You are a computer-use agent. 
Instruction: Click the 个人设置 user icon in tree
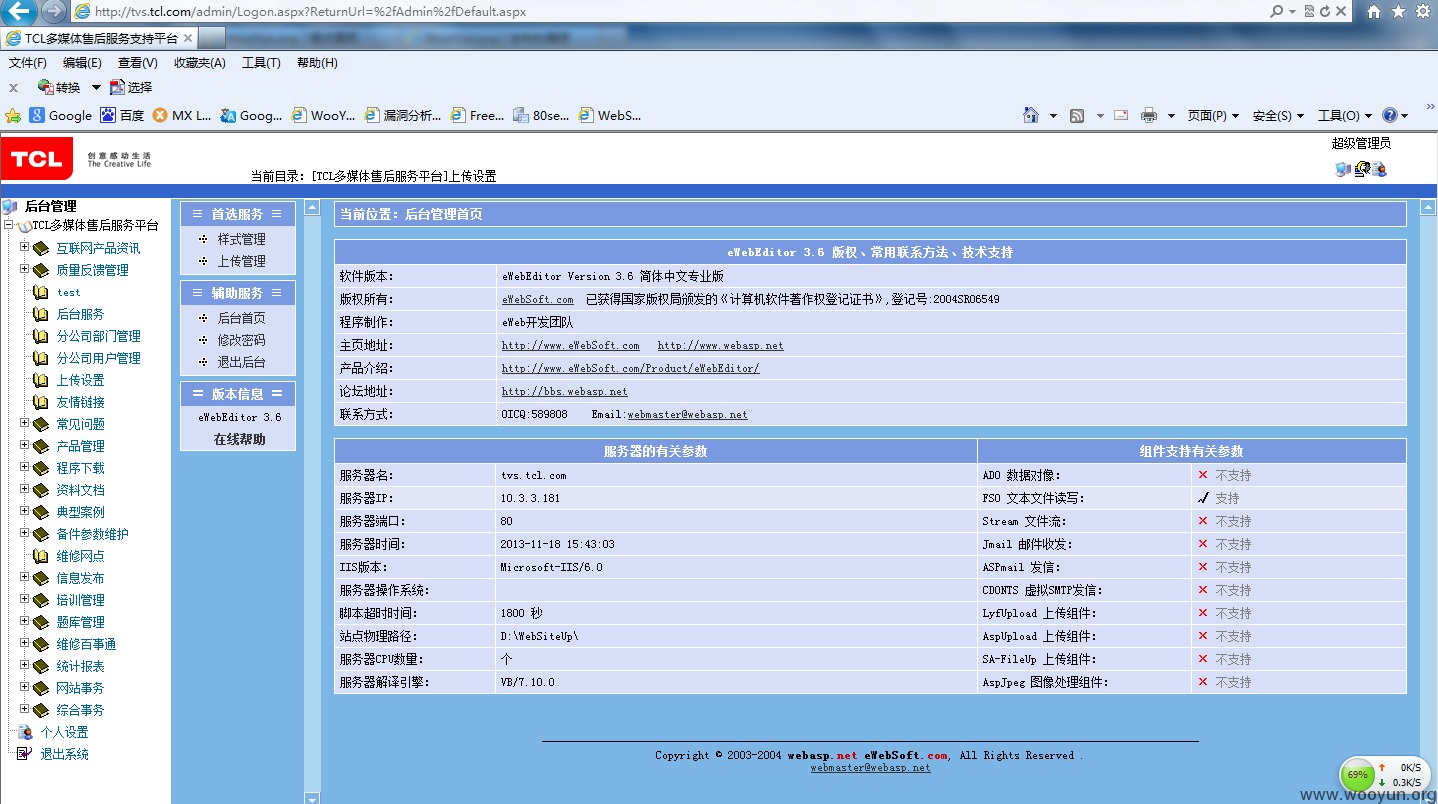pyautogui.click(x=25, y=732)
